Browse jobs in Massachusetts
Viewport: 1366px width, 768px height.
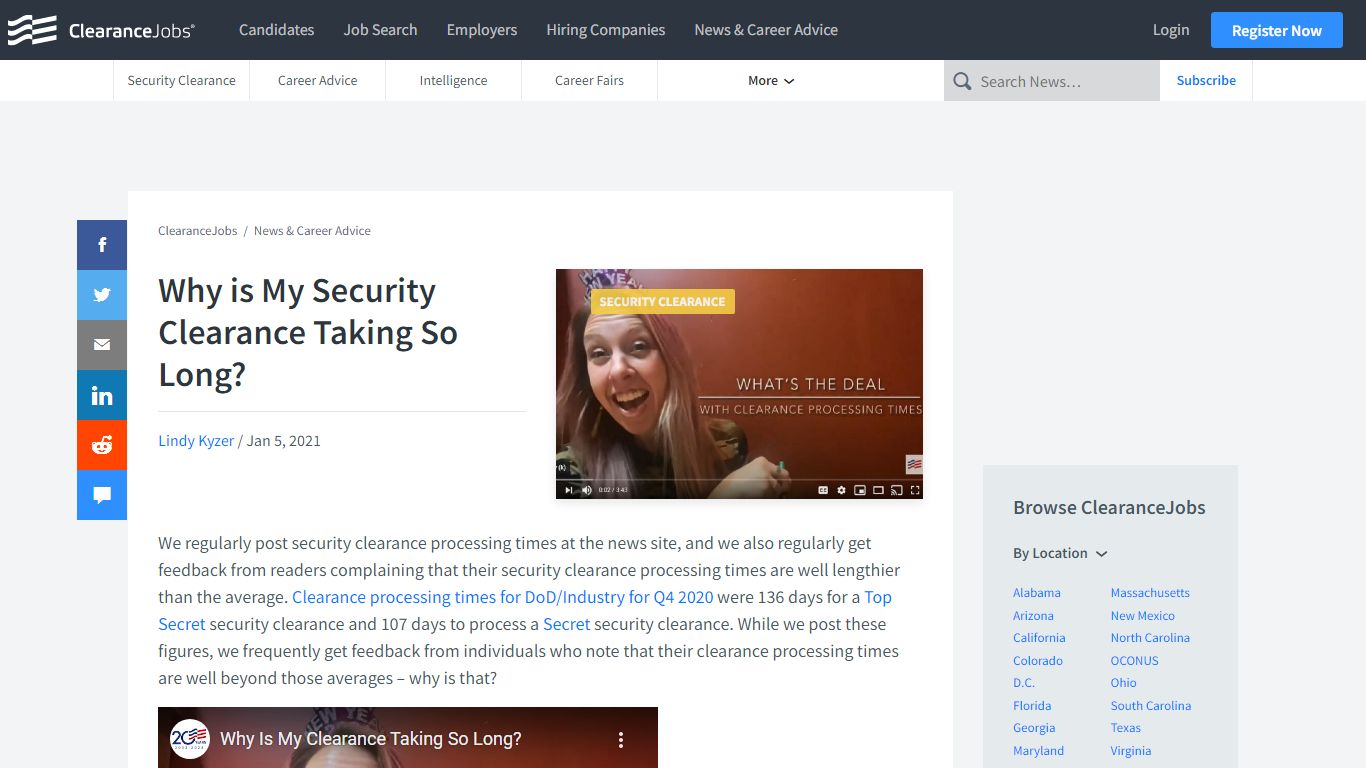[x=1150, y=593]
